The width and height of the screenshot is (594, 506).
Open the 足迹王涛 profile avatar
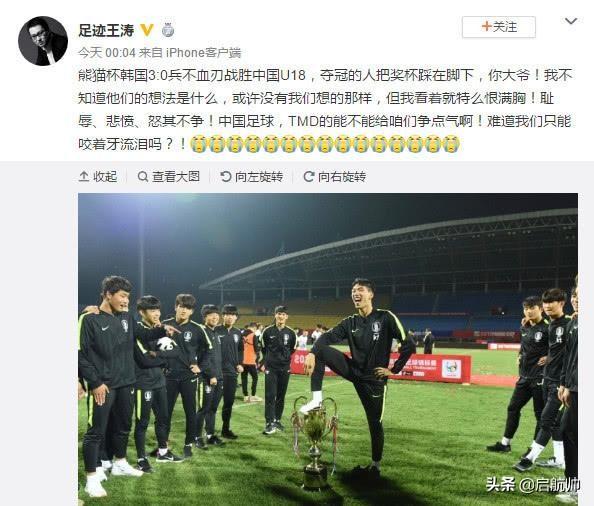click(43, 41)
